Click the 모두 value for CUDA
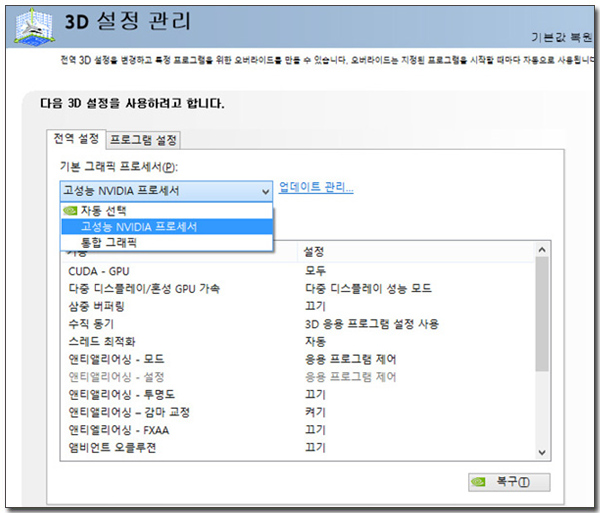This screenshot has width=600, height=513. [x=315, y=271]
